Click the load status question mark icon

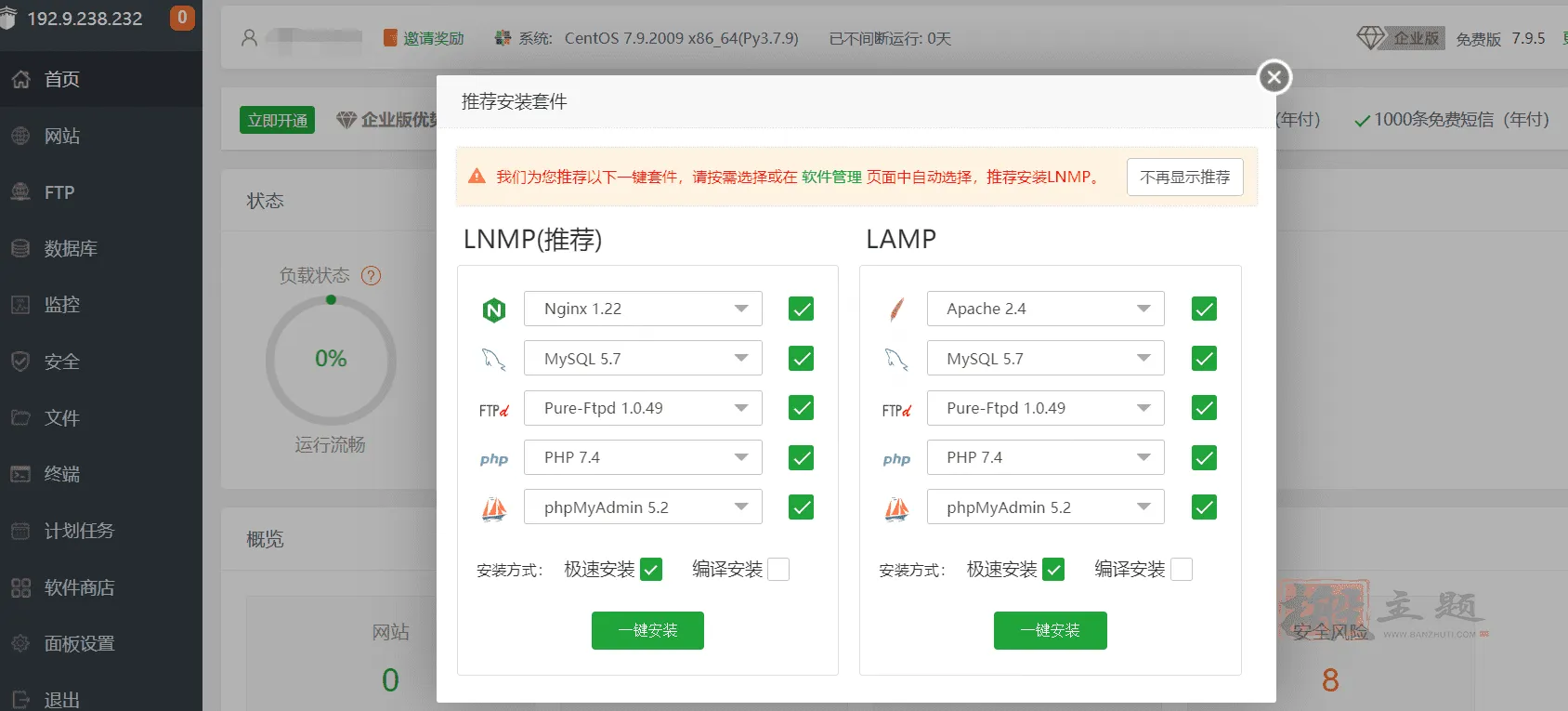(x=371, y=275)
